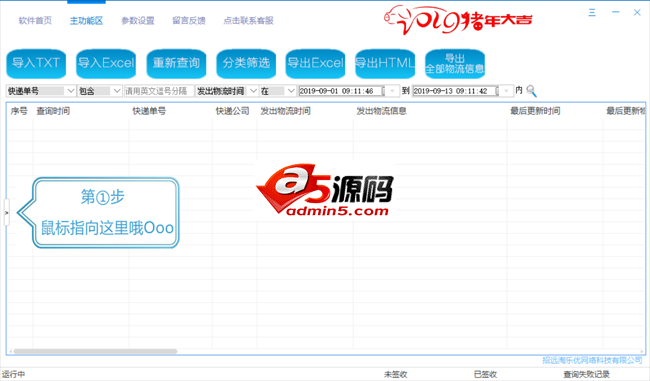The width and height of the screenshot is (650, 381).
Task: Open the window menu icon
Action: [x=592, y=12]
